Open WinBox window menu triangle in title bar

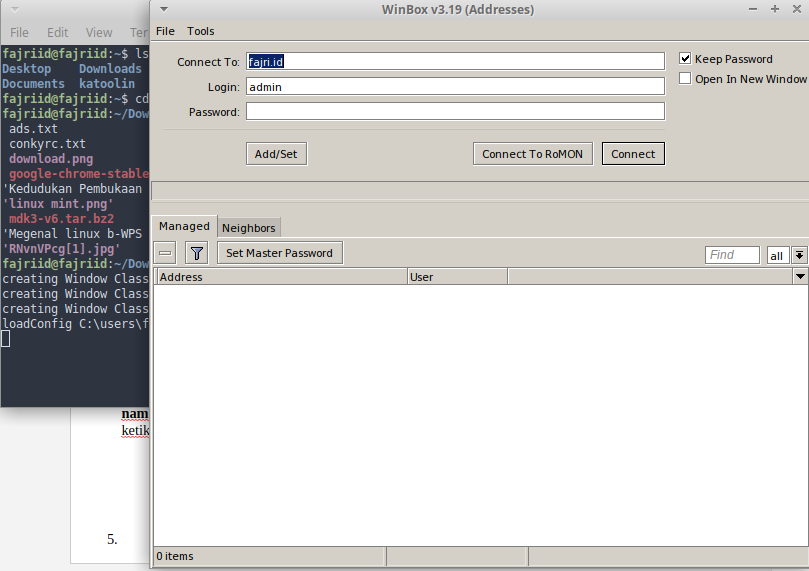(x=164, y=9)
